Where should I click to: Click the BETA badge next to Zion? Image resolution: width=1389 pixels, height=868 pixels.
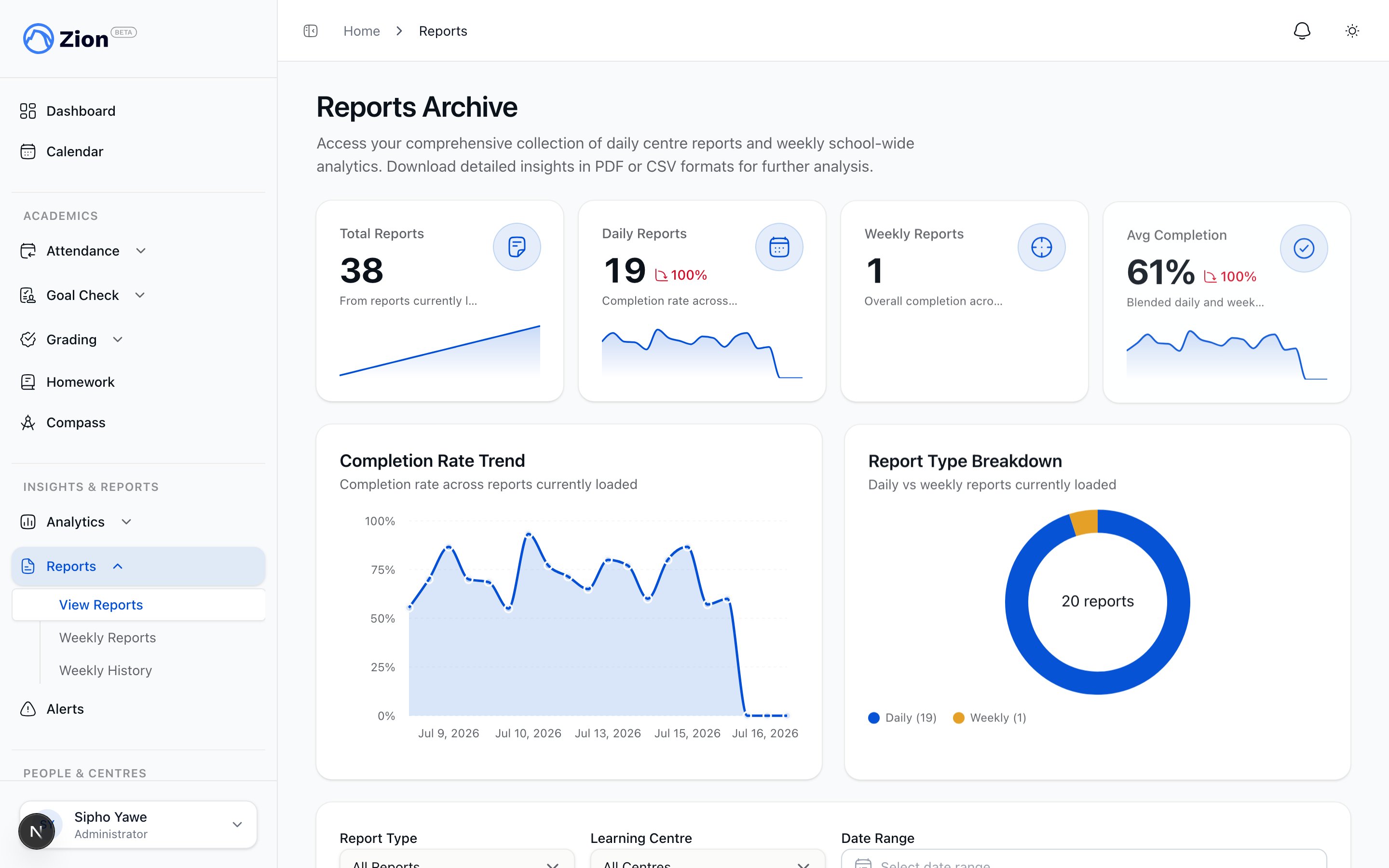click(x=123, y=32)
